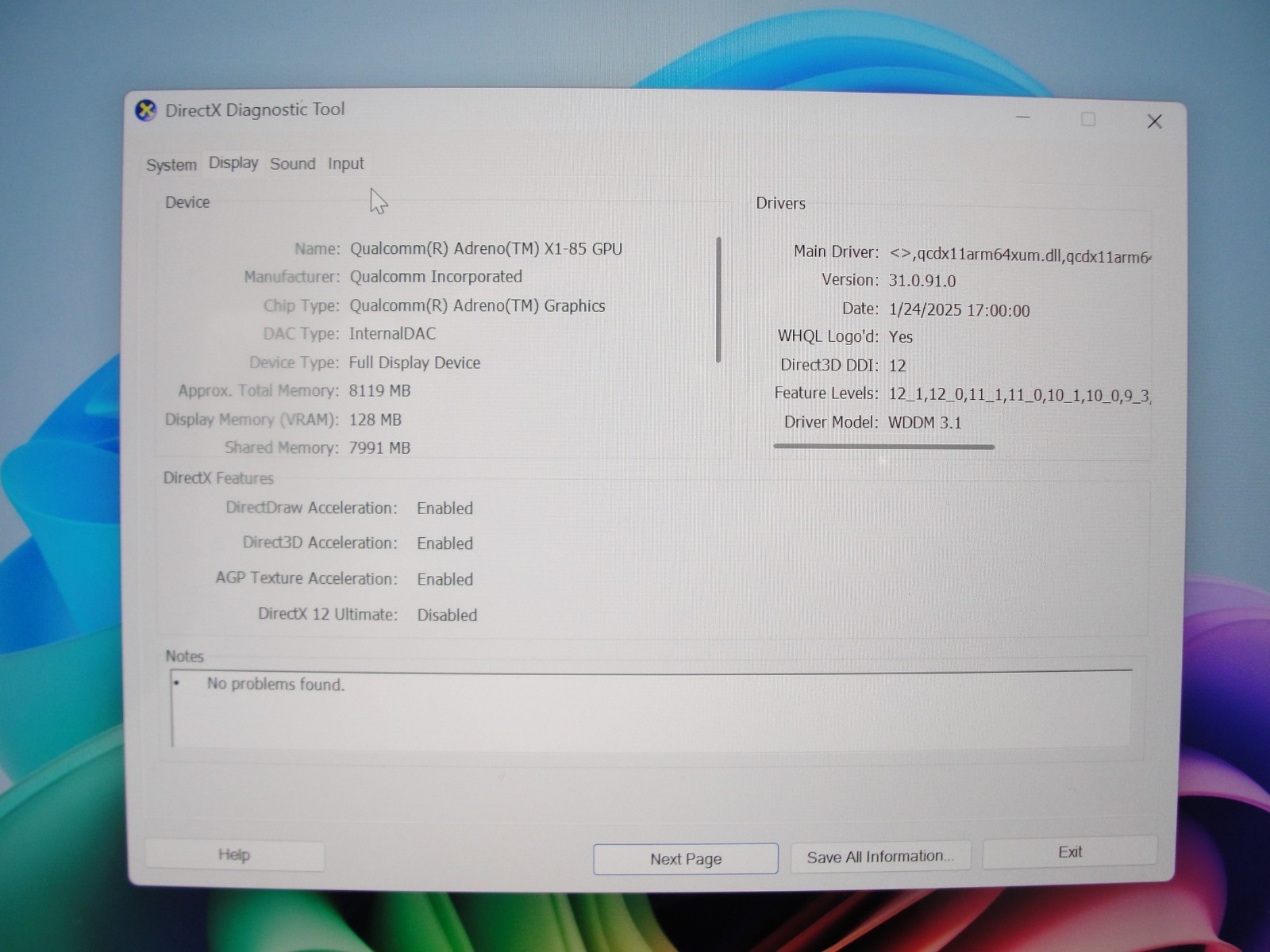Click DirectX 12 Ultimate 'Disabled' status

pyautogui.click(x=447, y=615)
